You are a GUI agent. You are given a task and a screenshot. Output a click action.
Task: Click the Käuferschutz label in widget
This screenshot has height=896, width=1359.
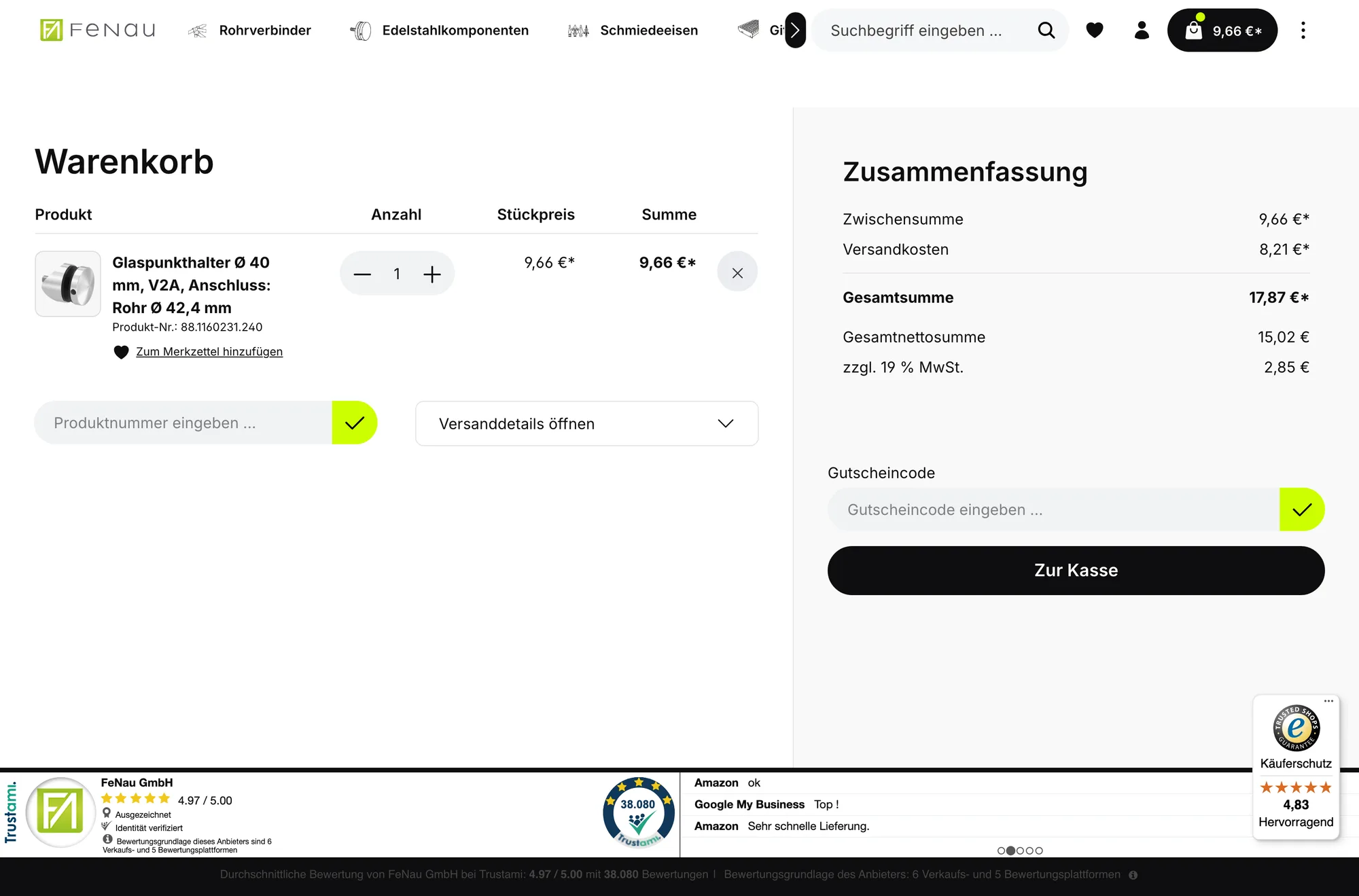(x=1296, y=764)
